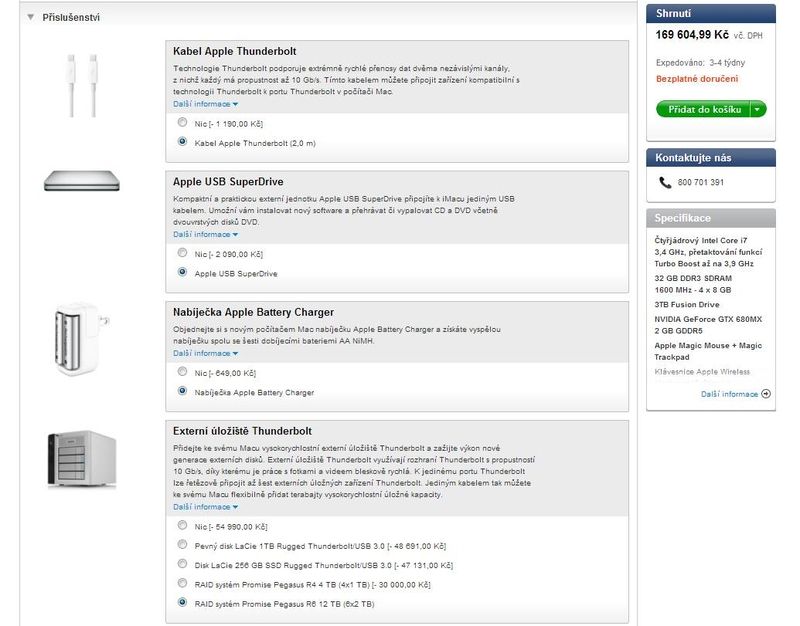
Task: Click 3TB Fusion Drive specification
Action: point(687,305)
